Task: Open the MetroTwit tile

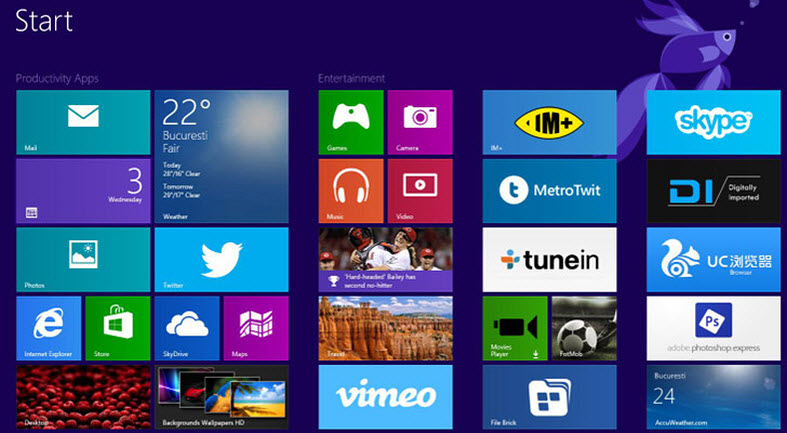Action: tap(549, 190)
